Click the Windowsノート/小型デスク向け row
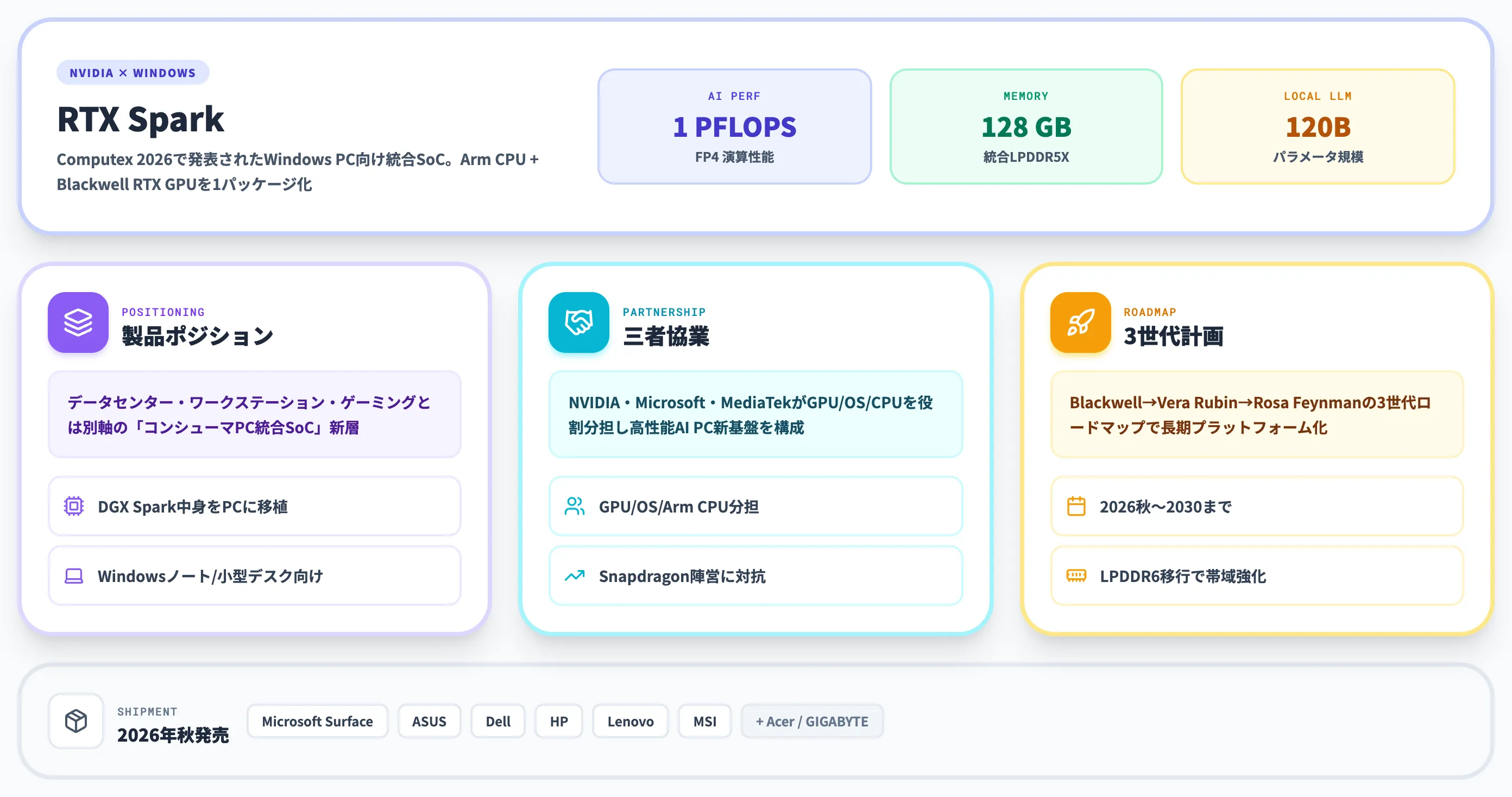This screenshot has height=797, width=1512. pyautogui.click(x=255, y=575)
